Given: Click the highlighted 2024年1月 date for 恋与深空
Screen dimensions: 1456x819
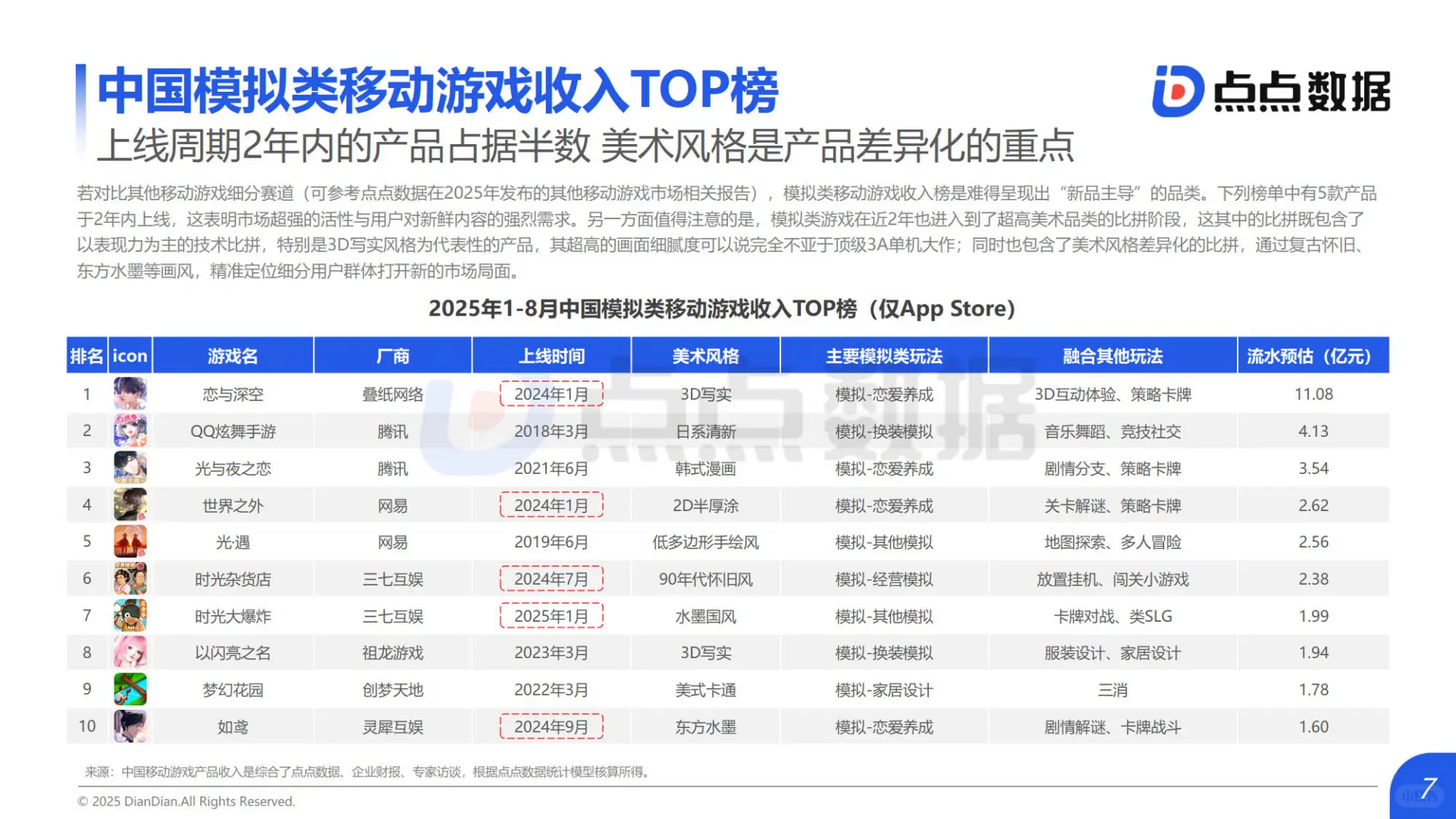Looking at the screenshot, I should [x=551, y=394].
